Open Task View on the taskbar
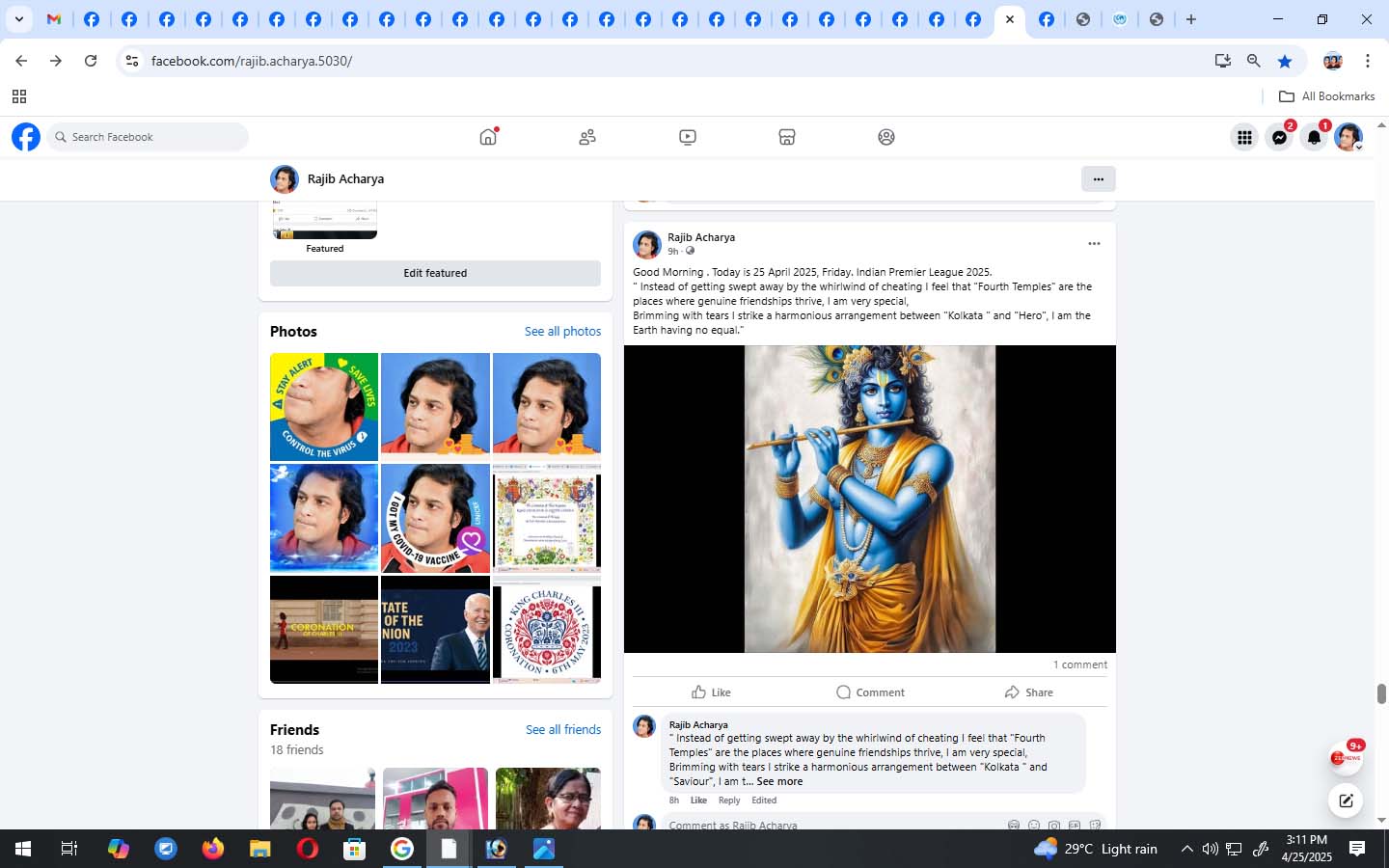 coord(69,849)
